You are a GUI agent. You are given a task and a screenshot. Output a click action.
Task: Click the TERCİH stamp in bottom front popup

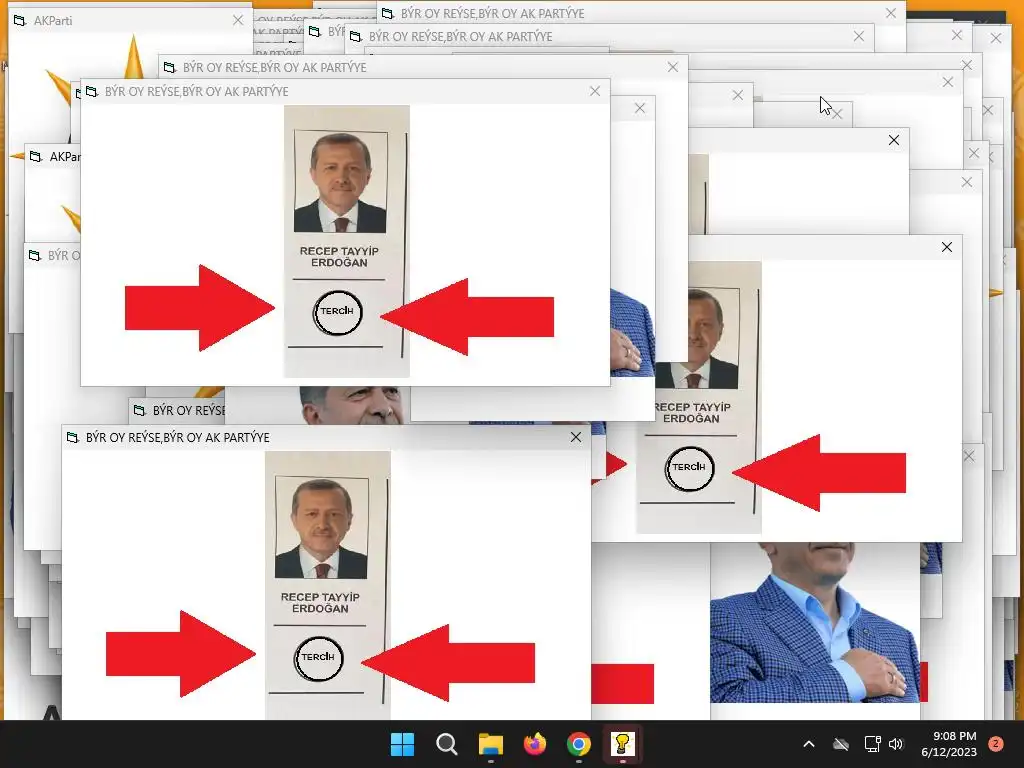click(318, 658)
